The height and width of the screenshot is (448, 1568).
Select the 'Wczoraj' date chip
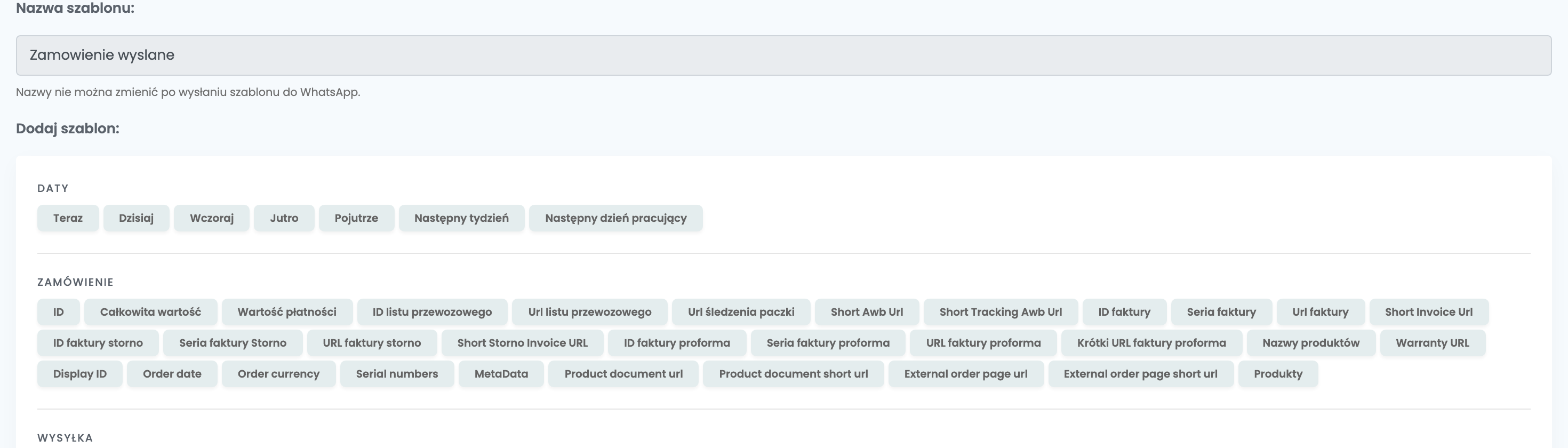[x=212, y=218]
